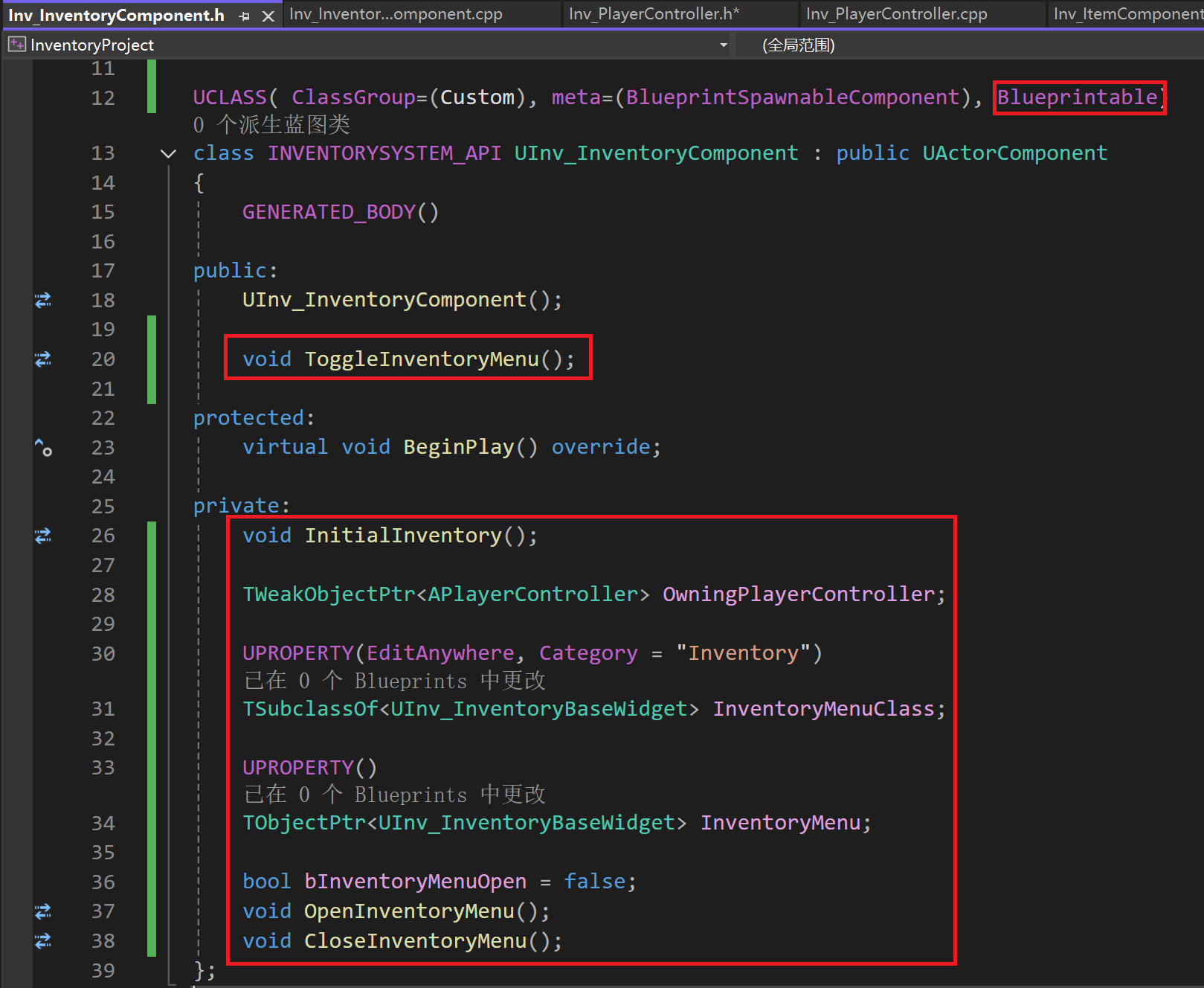Viewport: 1204px width, 988px height.
Task: Click the margin glyph on line 18
Action: 43,300
